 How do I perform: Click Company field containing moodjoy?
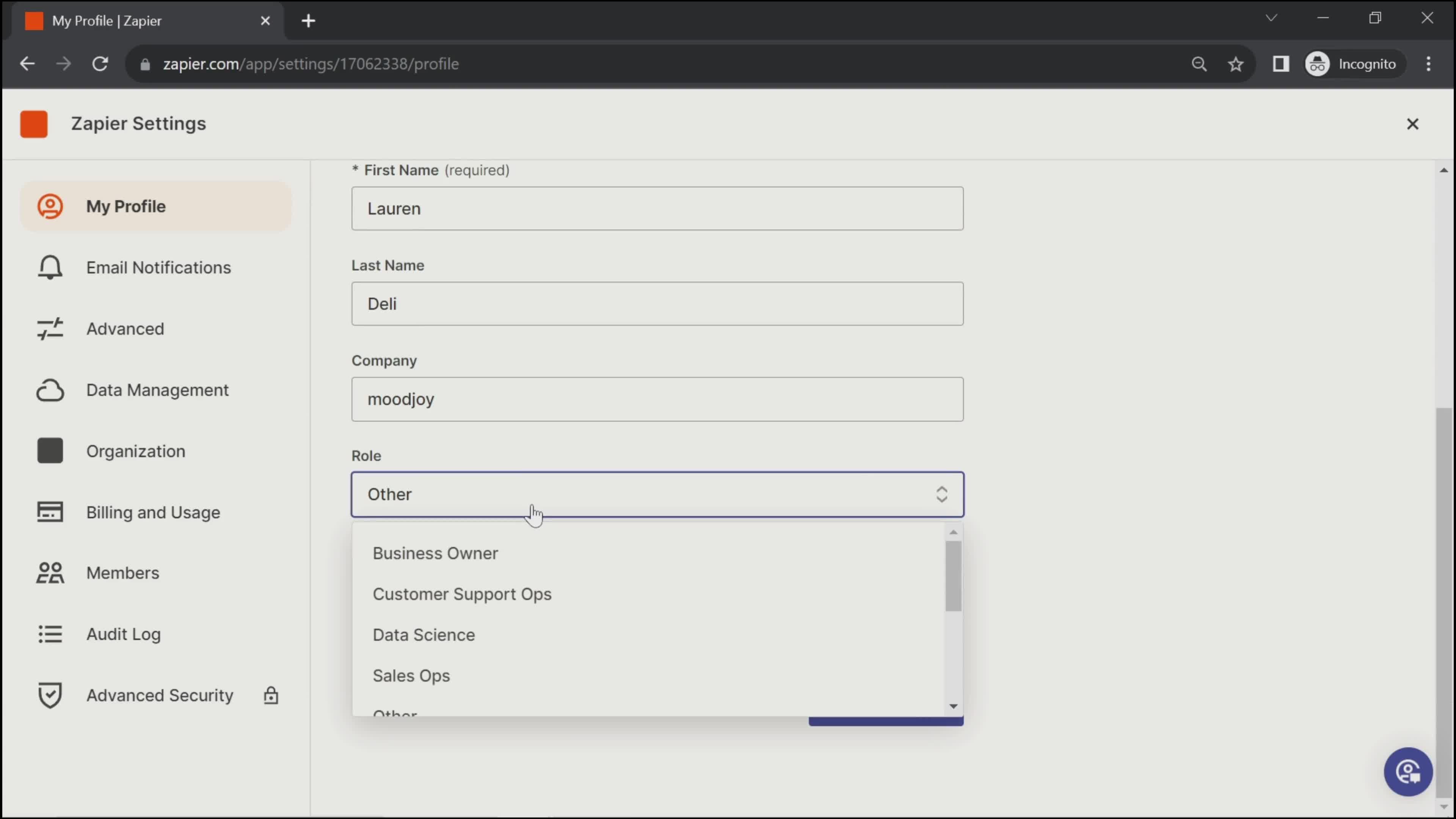[x=657, y=399]
